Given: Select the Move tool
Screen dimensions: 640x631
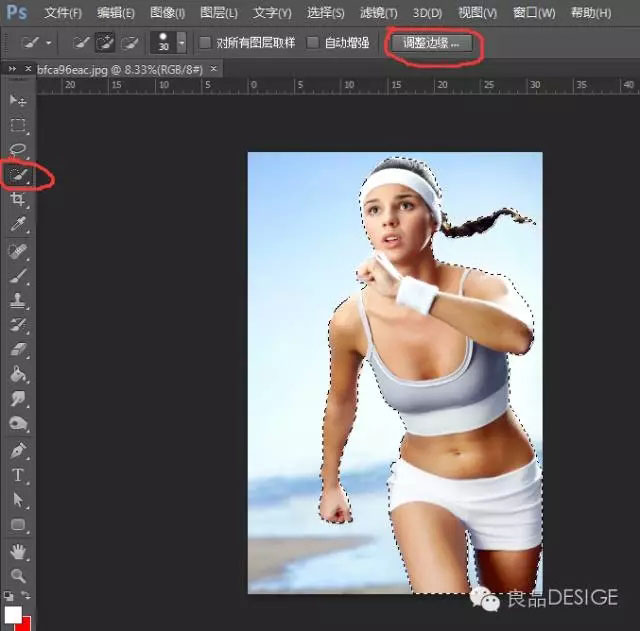Looking at the screenshot, I should tap(18, 101).
